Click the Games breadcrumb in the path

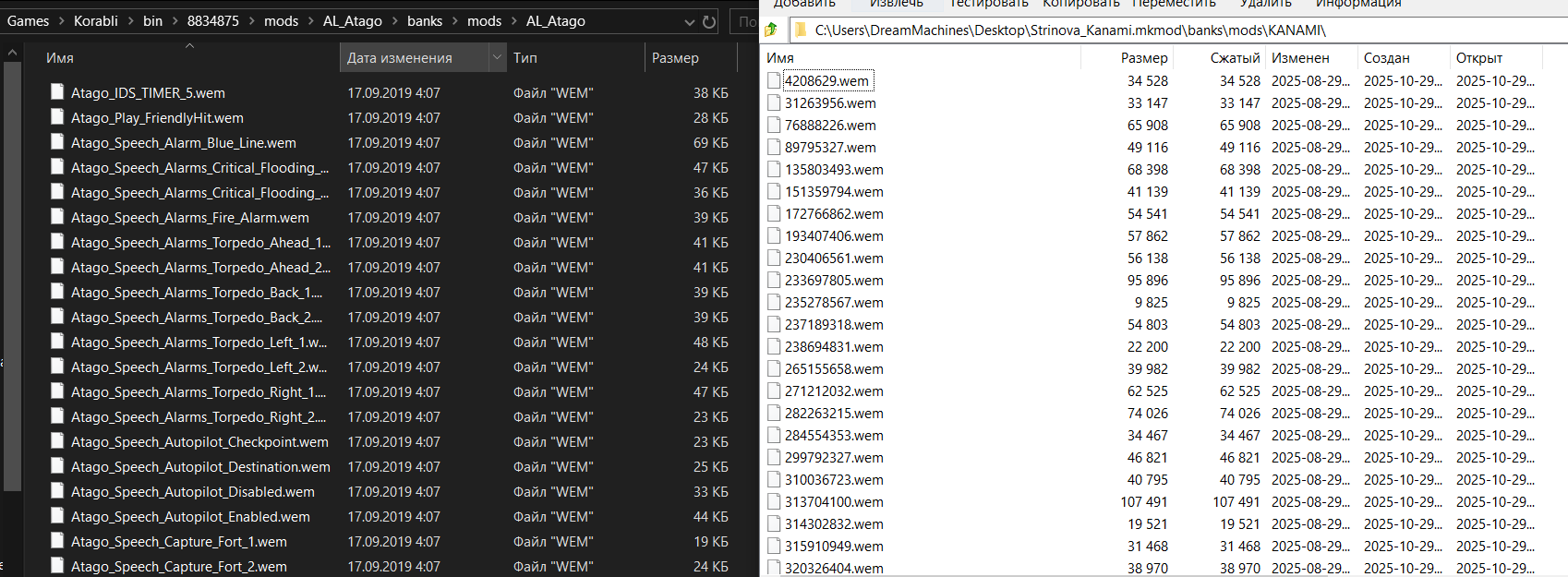tap(29, 21)
